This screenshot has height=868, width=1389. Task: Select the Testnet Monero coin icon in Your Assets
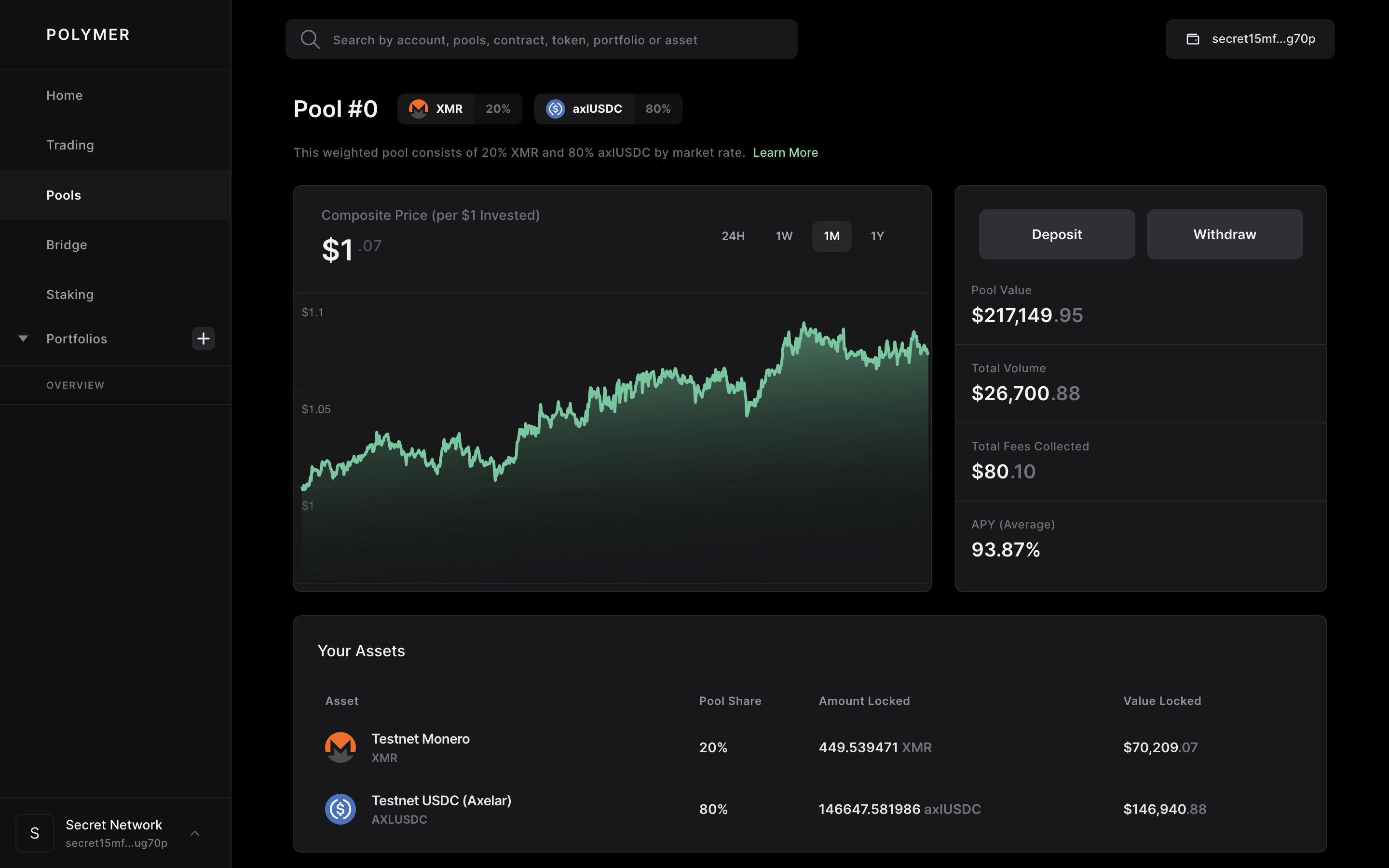coord(341,747)
